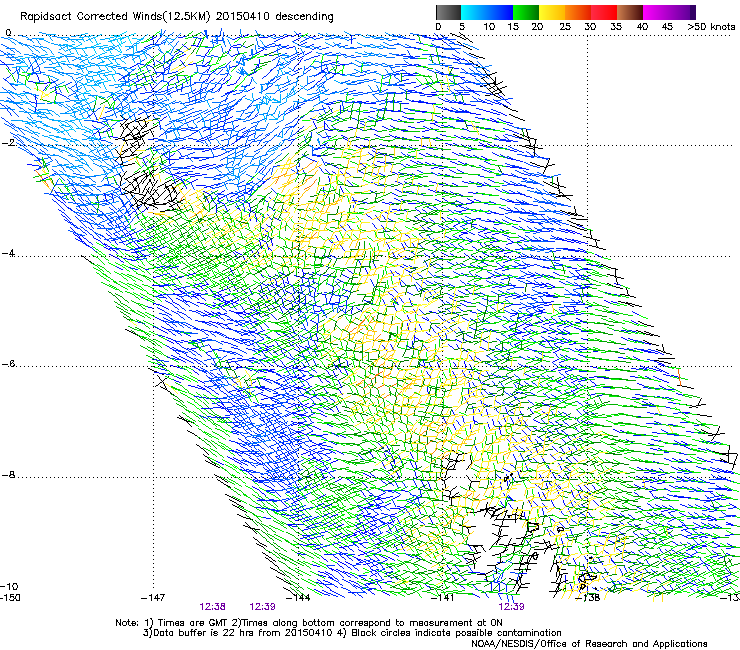The image size is (740, 650).
Task: Click the yellow 20-25 knots legend swatch
Action: 552,12
